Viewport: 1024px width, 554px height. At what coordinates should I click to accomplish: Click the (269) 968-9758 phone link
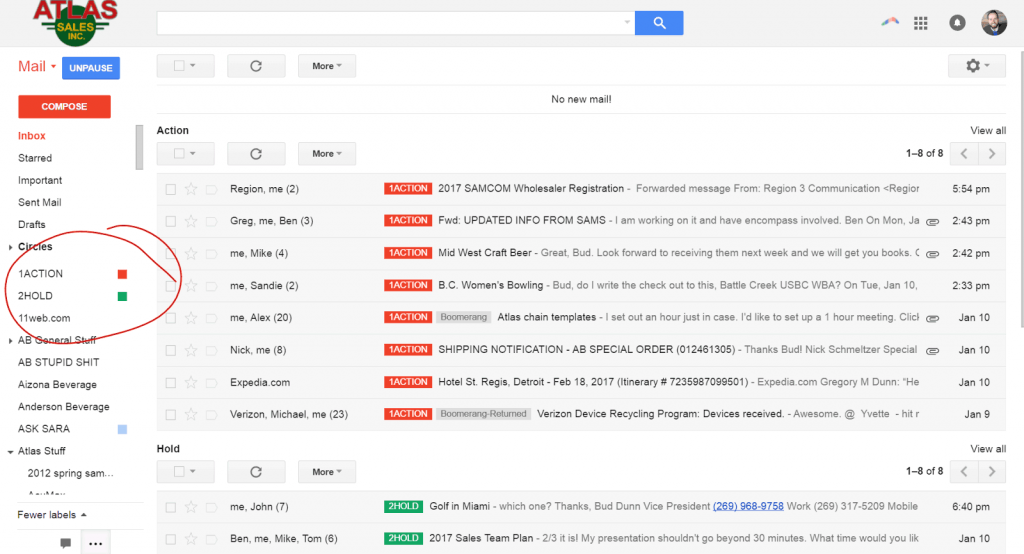point(748,506)
